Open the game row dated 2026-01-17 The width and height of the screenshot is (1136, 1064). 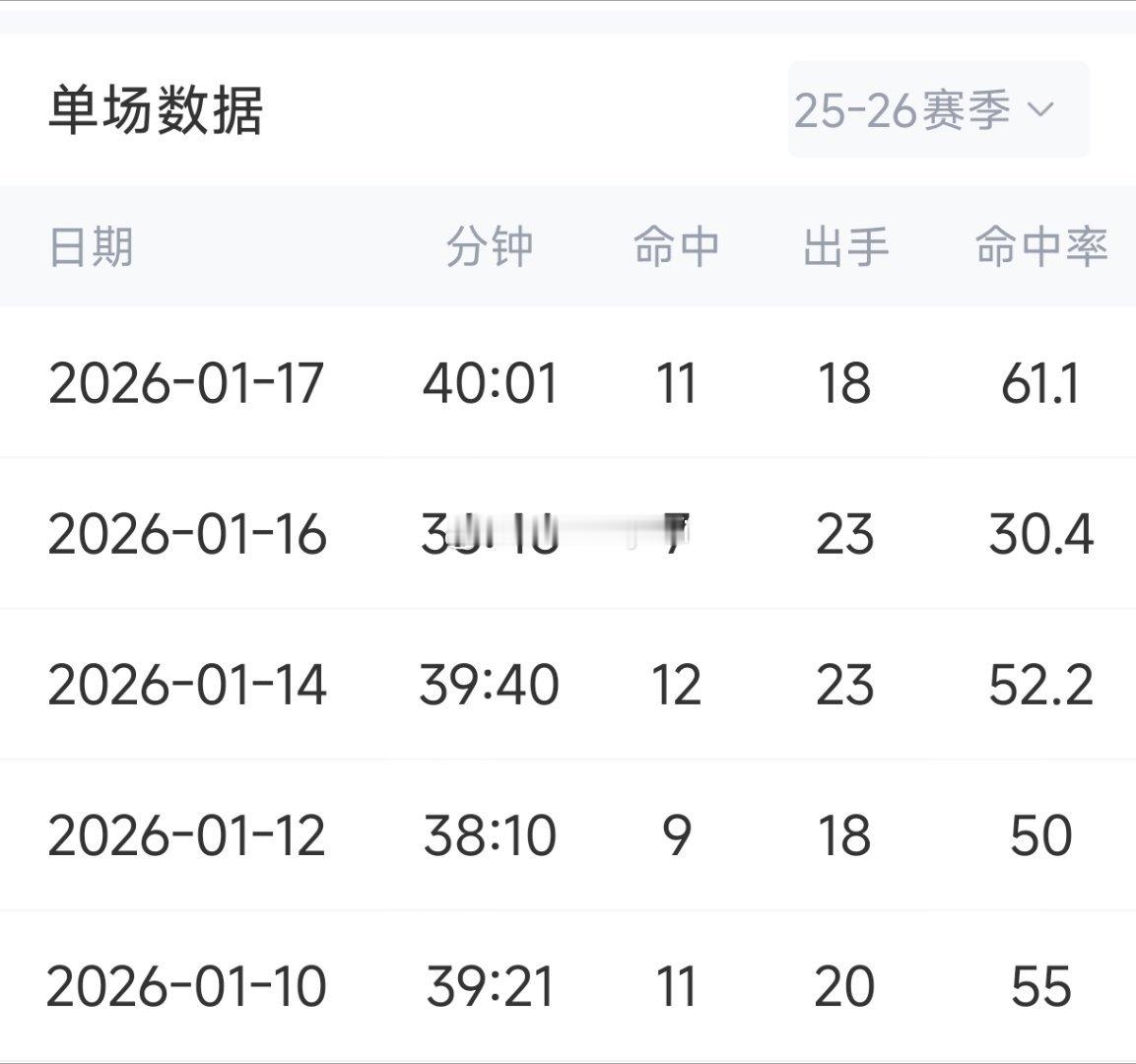[x=187, y=384]
